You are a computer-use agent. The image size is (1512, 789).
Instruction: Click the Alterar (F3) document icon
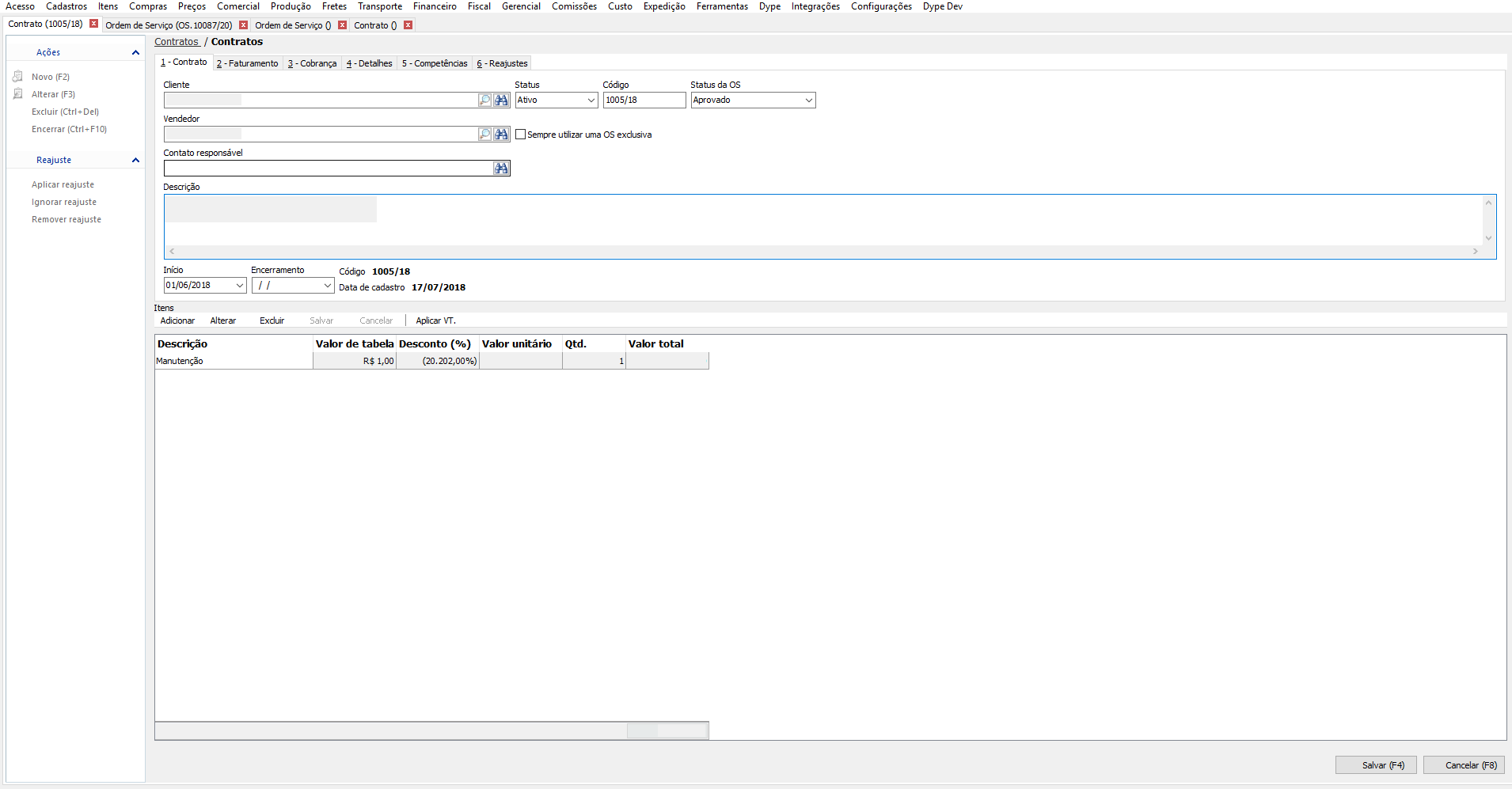tap(18, 94)
